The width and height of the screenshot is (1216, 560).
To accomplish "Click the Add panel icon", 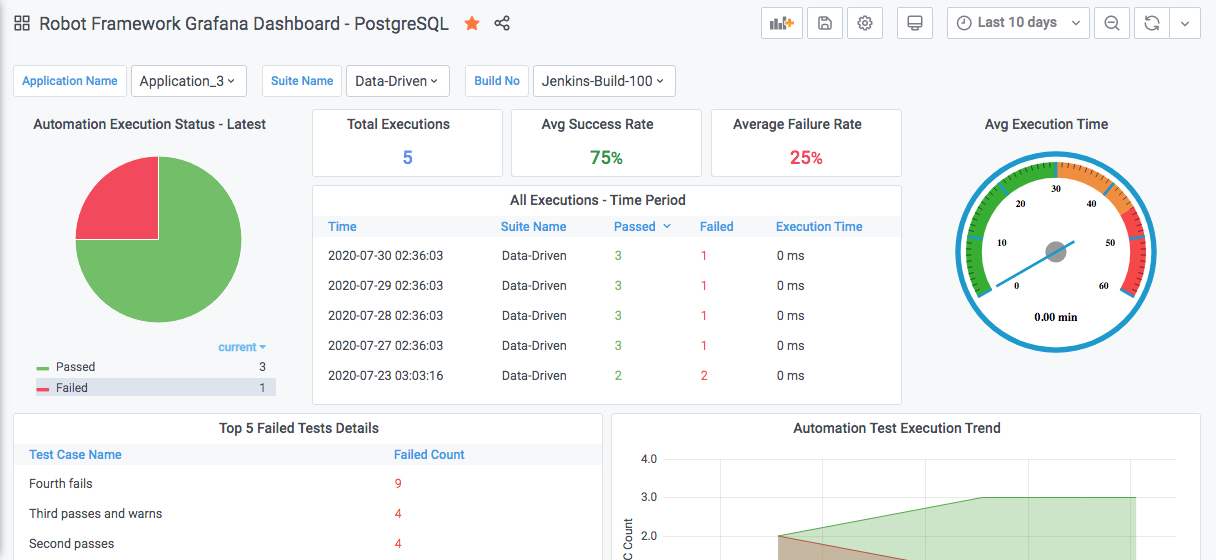I will tap(781, 23).
